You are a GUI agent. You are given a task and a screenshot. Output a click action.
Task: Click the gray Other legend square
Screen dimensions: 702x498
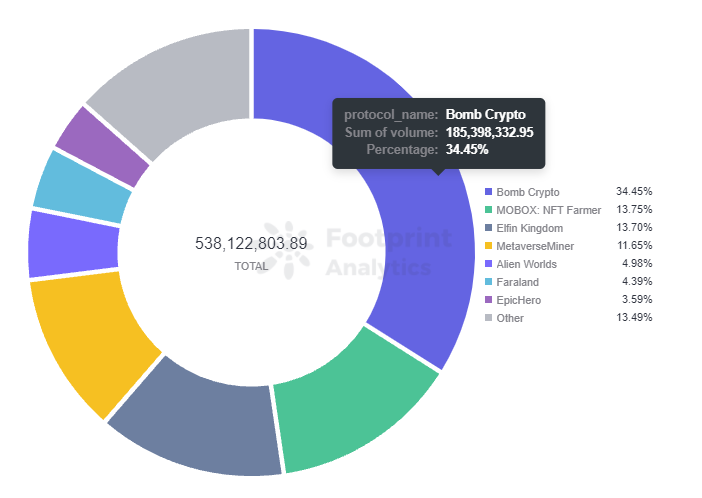click(x=488, y=318)
